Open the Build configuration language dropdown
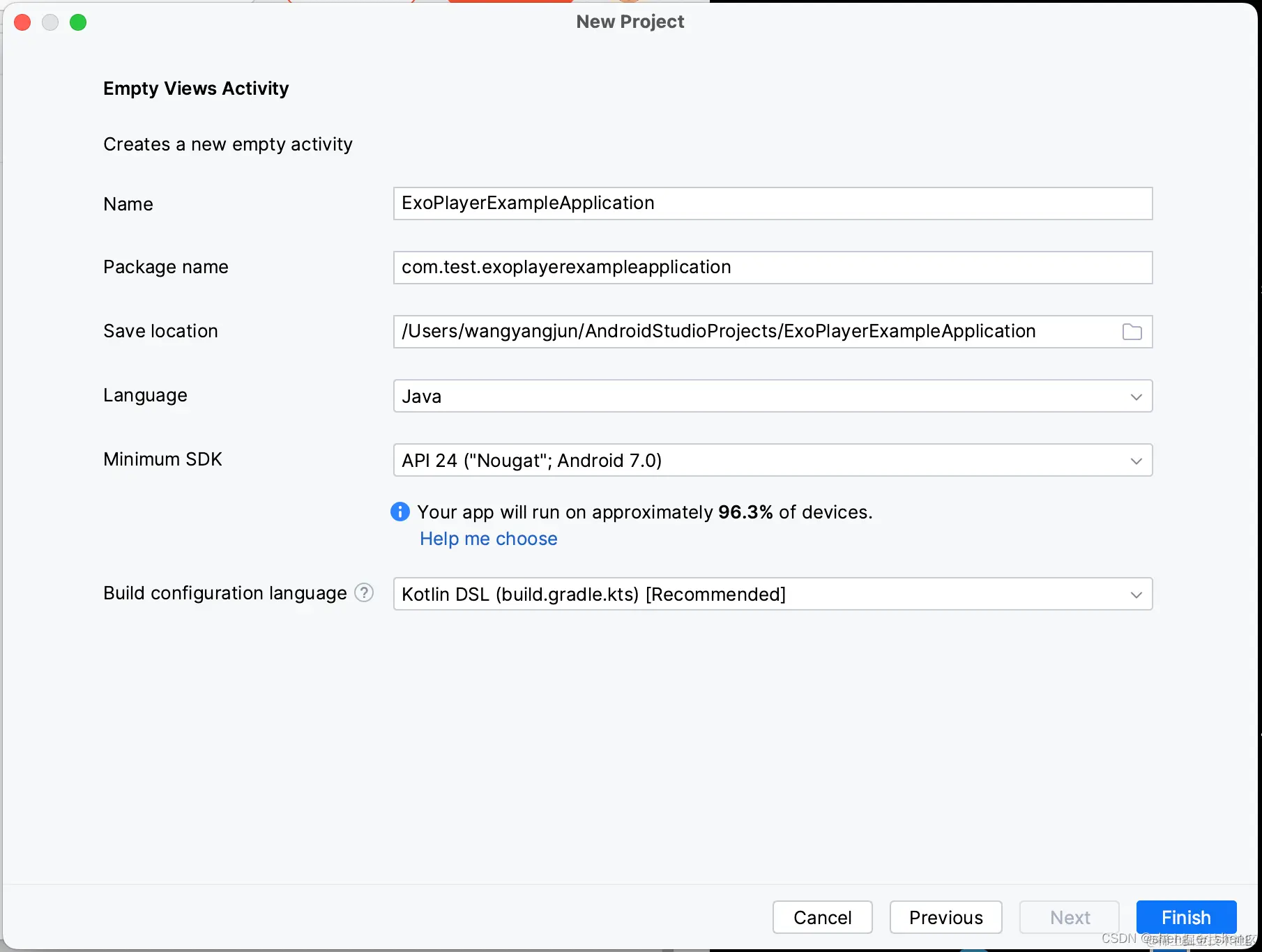1262x952 pixels. click(1136, 594)
